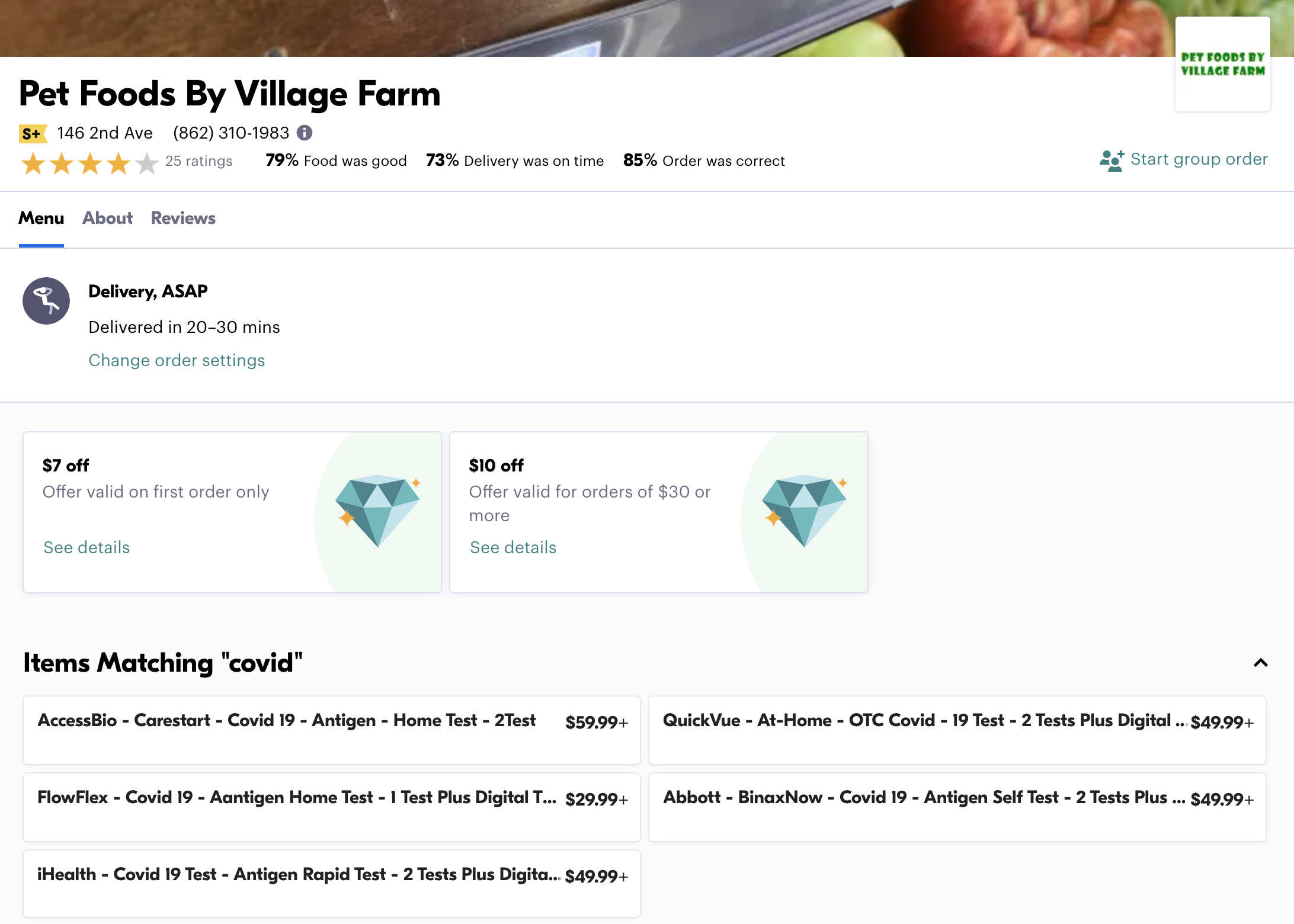
Task: Toggle the Menu tab view
Action: pyautogui.click(x=41, y=219)
